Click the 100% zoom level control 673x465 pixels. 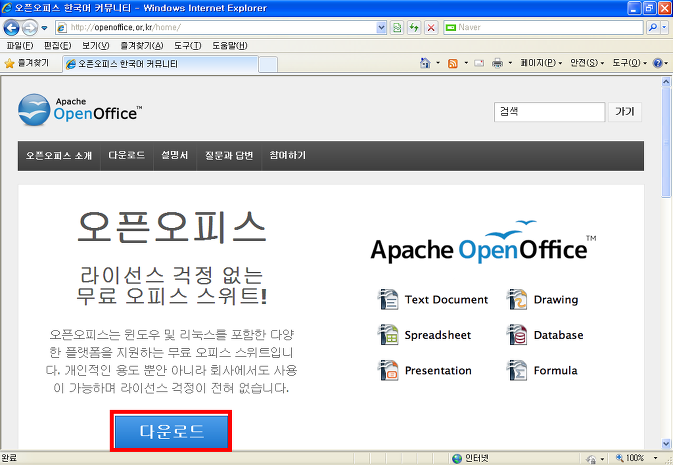tap(630, 458)
